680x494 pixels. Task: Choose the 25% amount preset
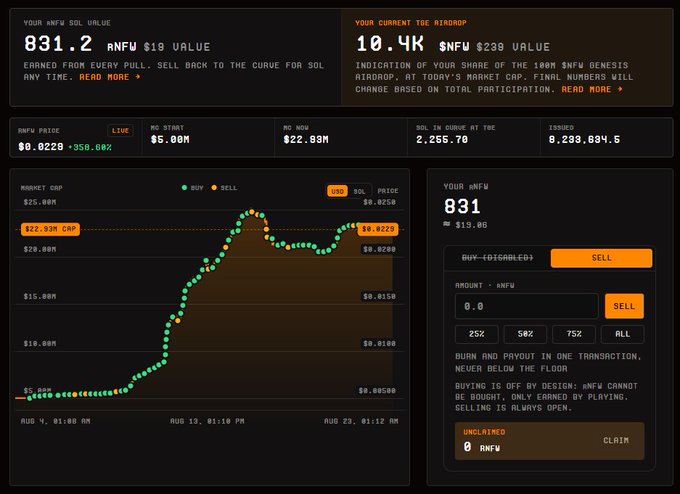pos(477,334)
